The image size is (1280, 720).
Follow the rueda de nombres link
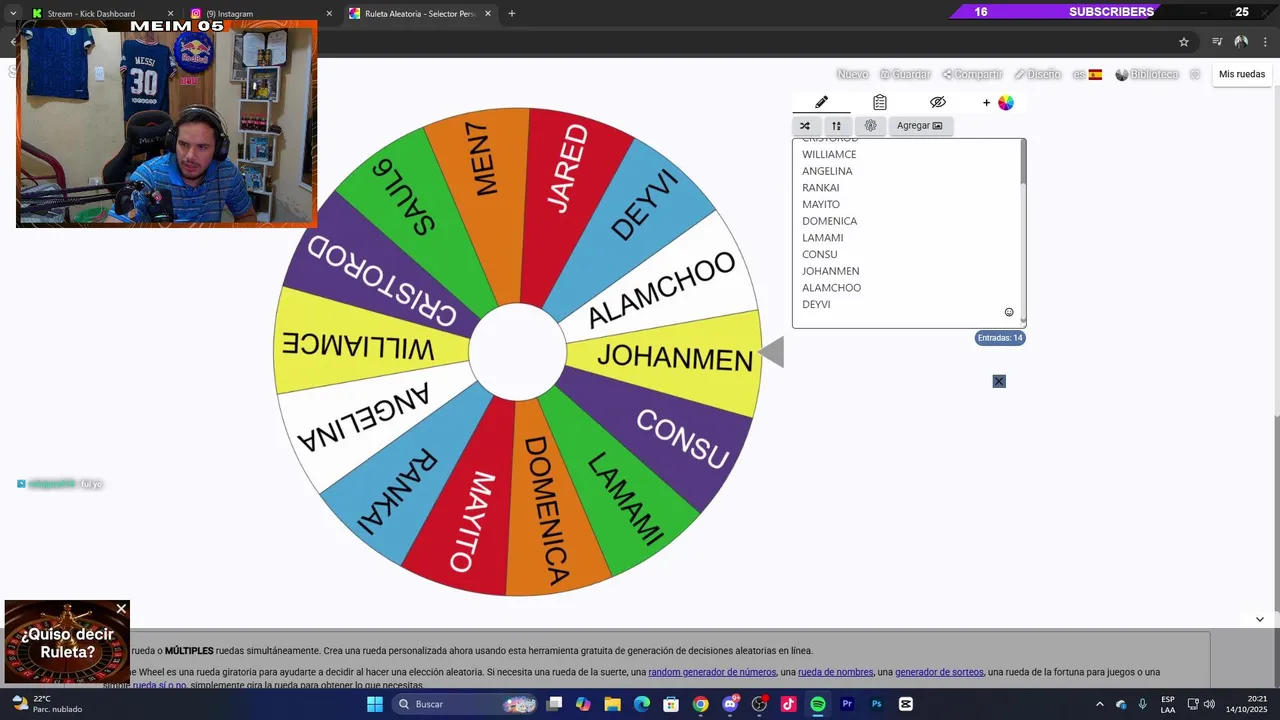click(x=835, y=672)
